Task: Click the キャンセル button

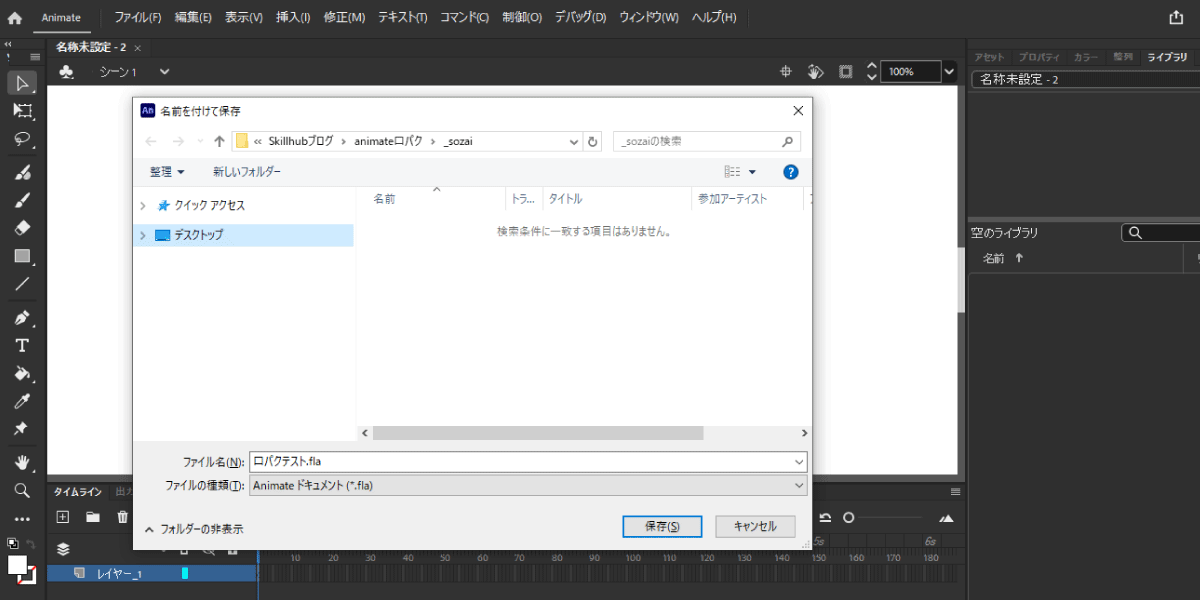Action: tap(755, 526)
